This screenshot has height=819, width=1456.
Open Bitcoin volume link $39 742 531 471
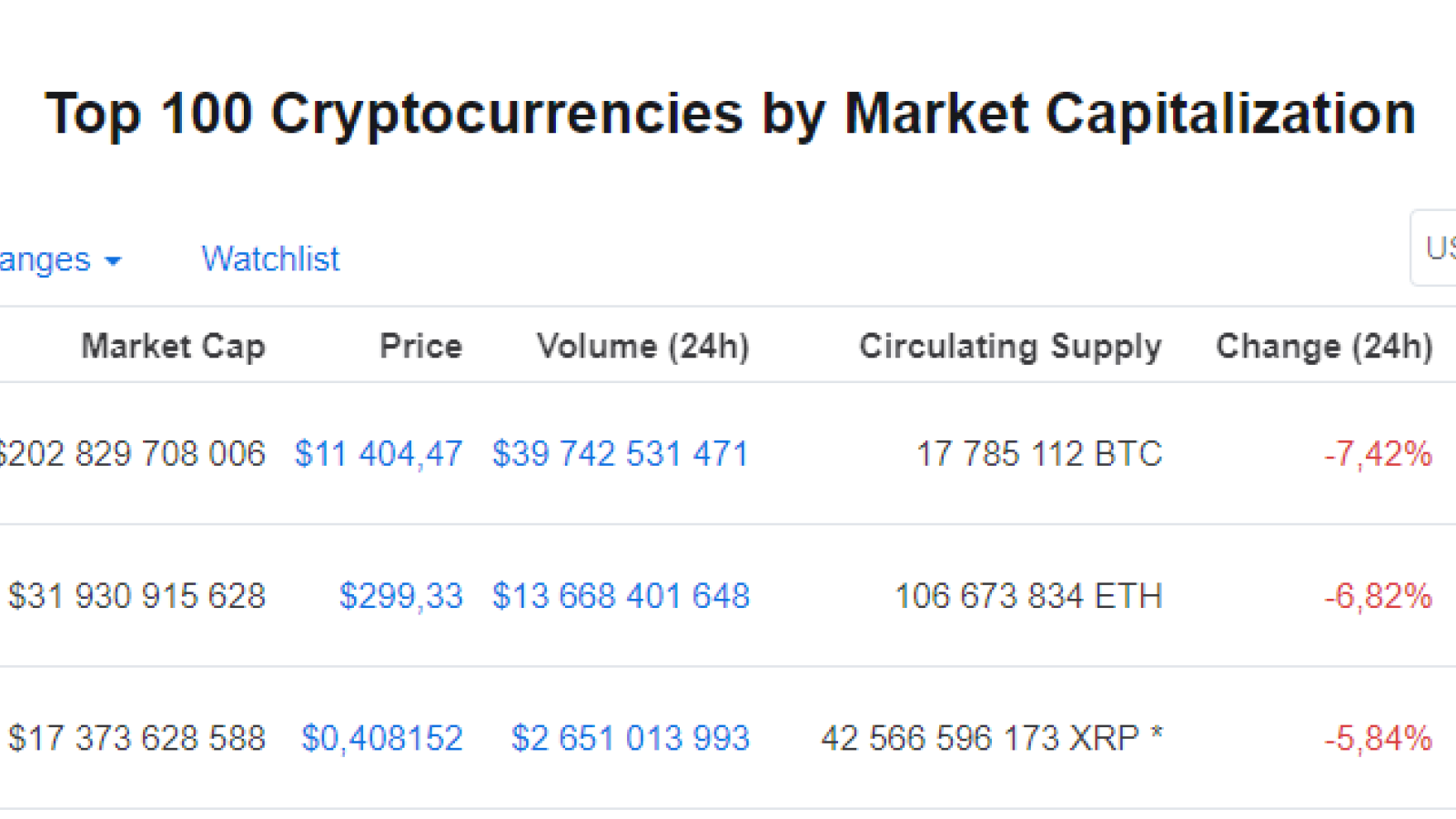pyautogui.click(x=621, y=454)
